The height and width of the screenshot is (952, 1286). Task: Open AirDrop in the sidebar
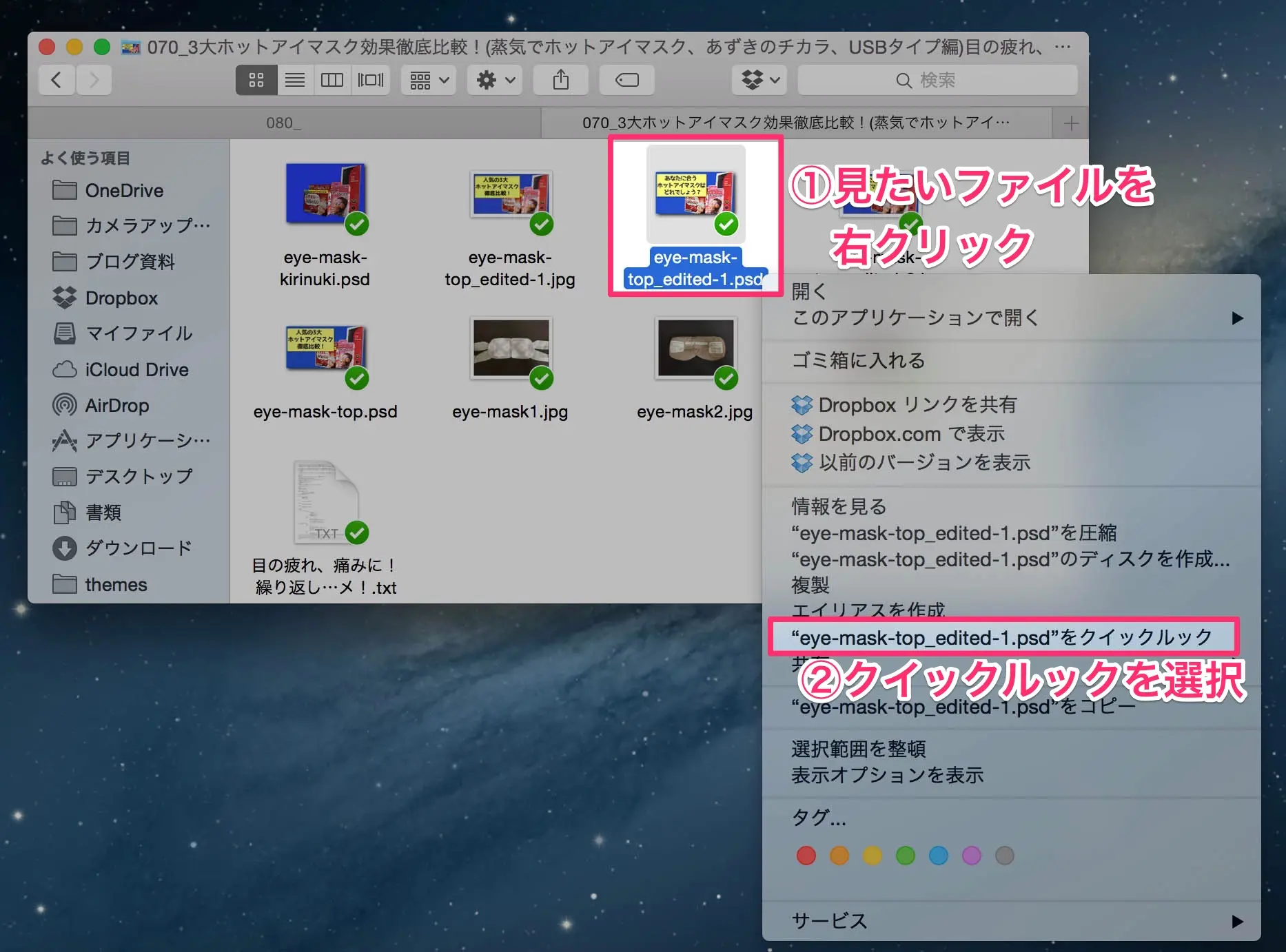pyautogui.click(x=116, y=405)
